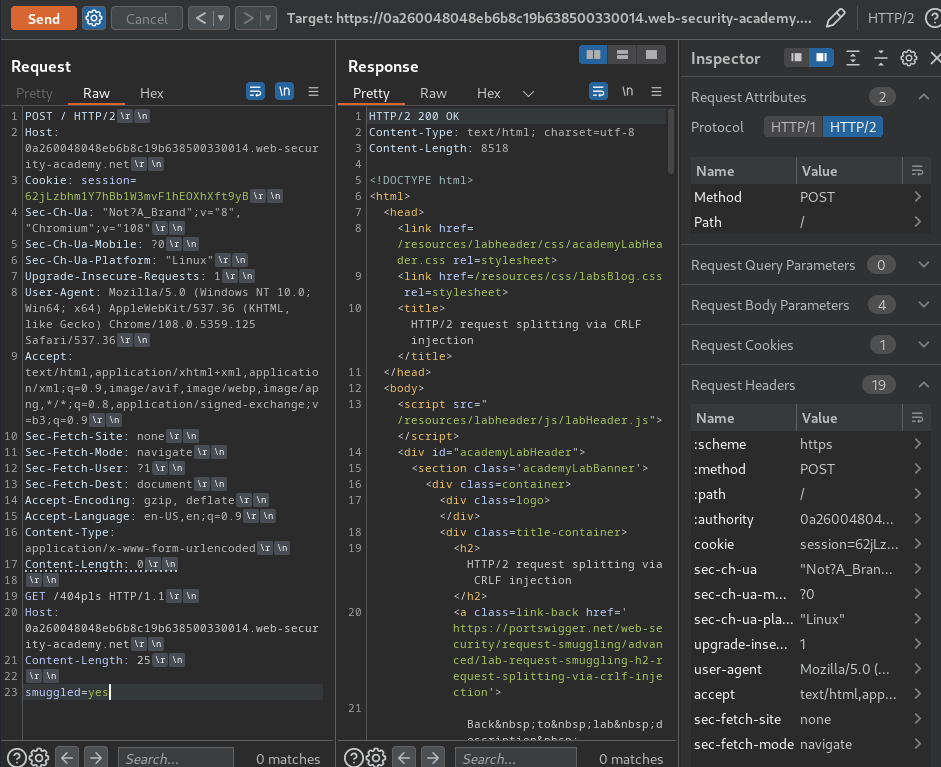Open search settings gear below Response viewer

376,758
